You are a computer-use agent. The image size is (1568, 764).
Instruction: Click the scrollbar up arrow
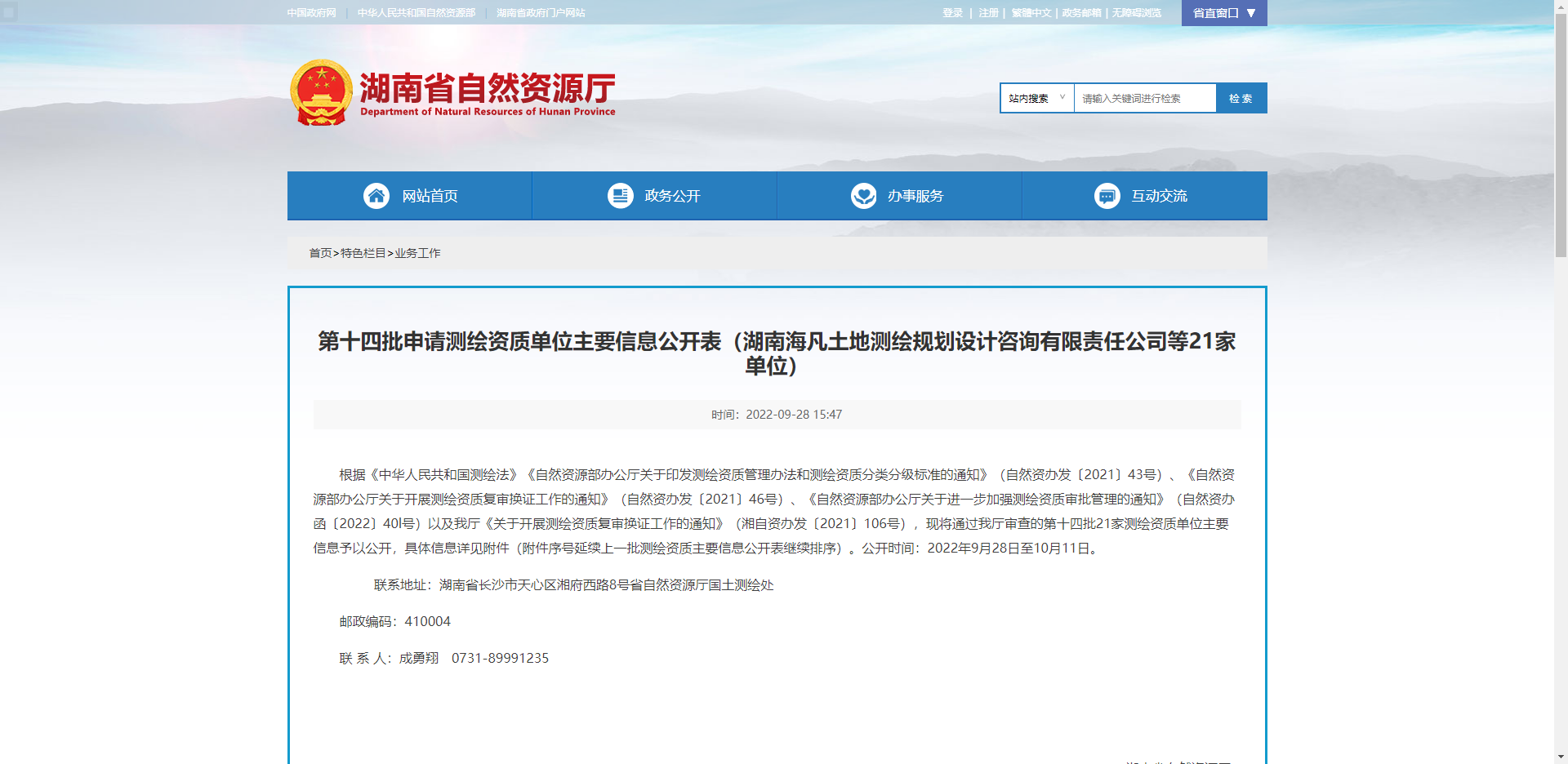coord(1561,7)
